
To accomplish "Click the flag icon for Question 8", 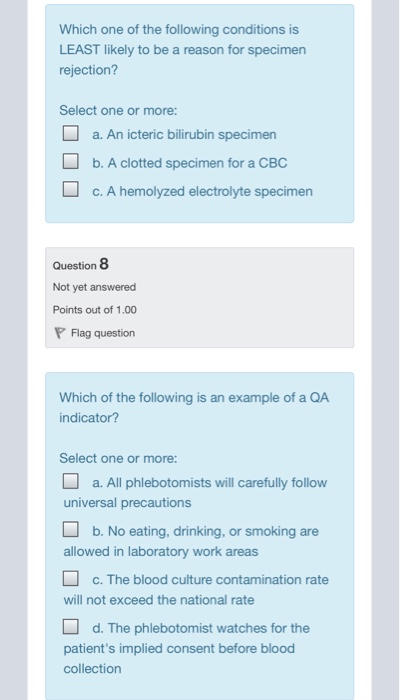I will coord(60,333).
